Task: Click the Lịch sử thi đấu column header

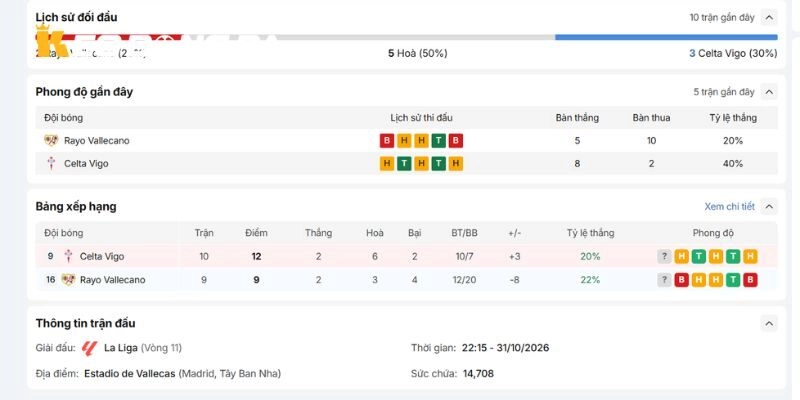Action: [421, 118]
